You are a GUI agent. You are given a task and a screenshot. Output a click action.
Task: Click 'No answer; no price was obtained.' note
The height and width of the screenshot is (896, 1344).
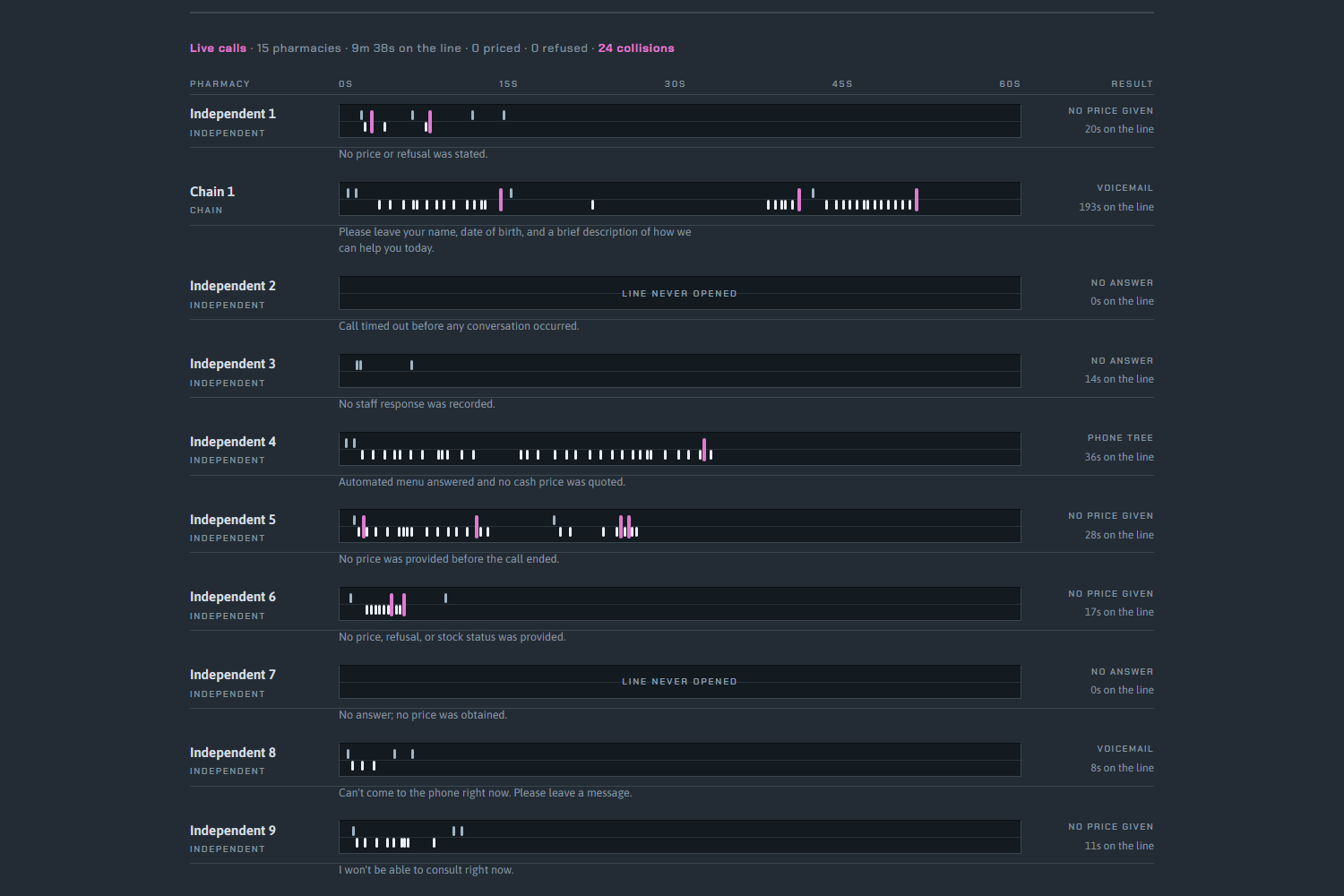(x=423, y=715)
